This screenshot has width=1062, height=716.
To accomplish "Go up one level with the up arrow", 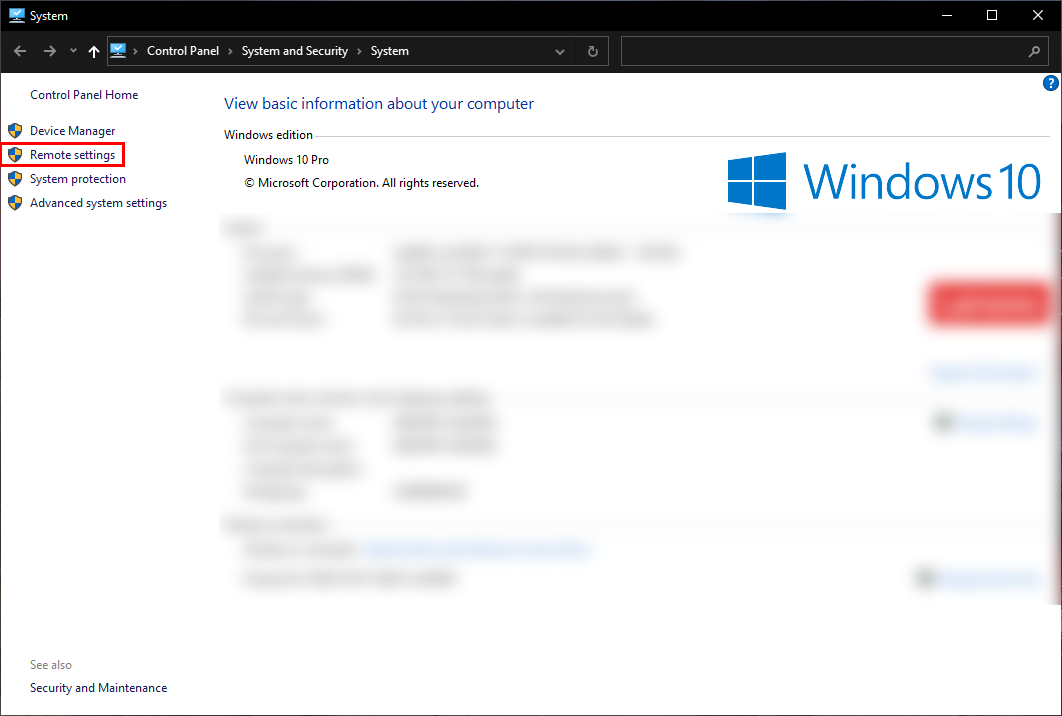I will [93, 51].
